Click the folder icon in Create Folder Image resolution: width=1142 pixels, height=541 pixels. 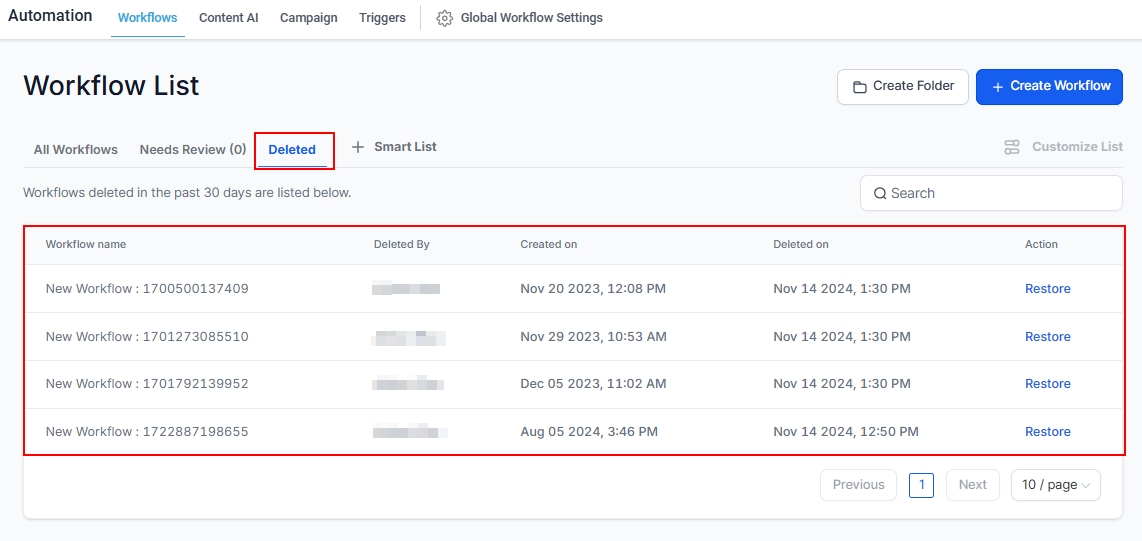tap(859, 87)
